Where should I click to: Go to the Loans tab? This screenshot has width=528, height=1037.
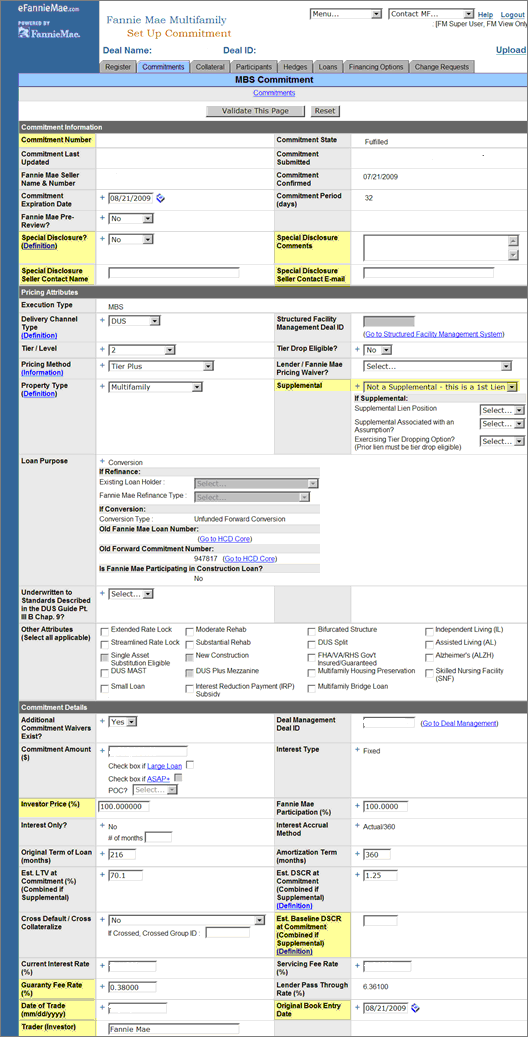(328, 67)
